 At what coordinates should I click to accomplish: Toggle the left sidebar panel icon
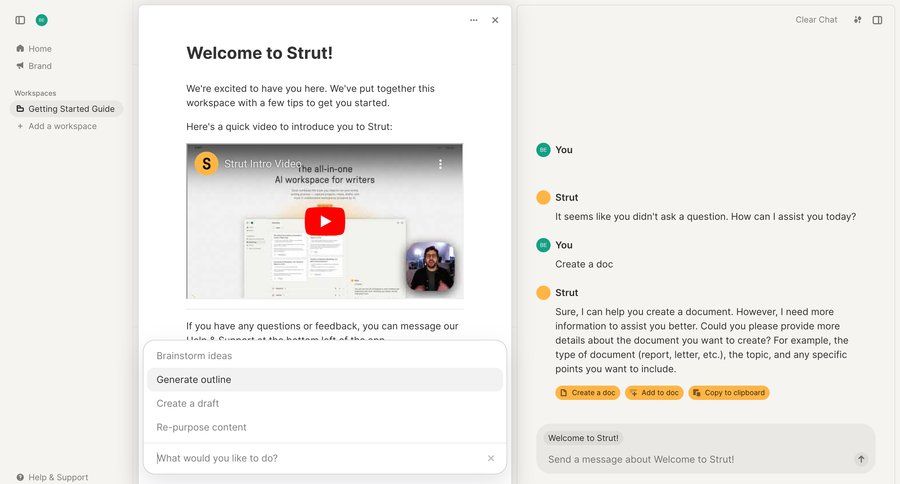coord(20,20)
